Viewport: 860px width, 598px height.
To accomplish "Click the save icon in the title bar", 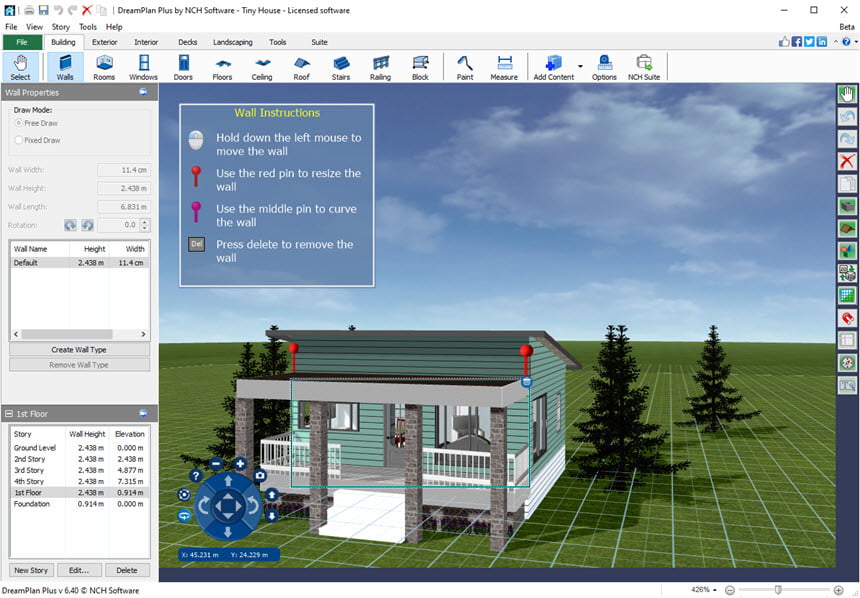I will (43, 10).
